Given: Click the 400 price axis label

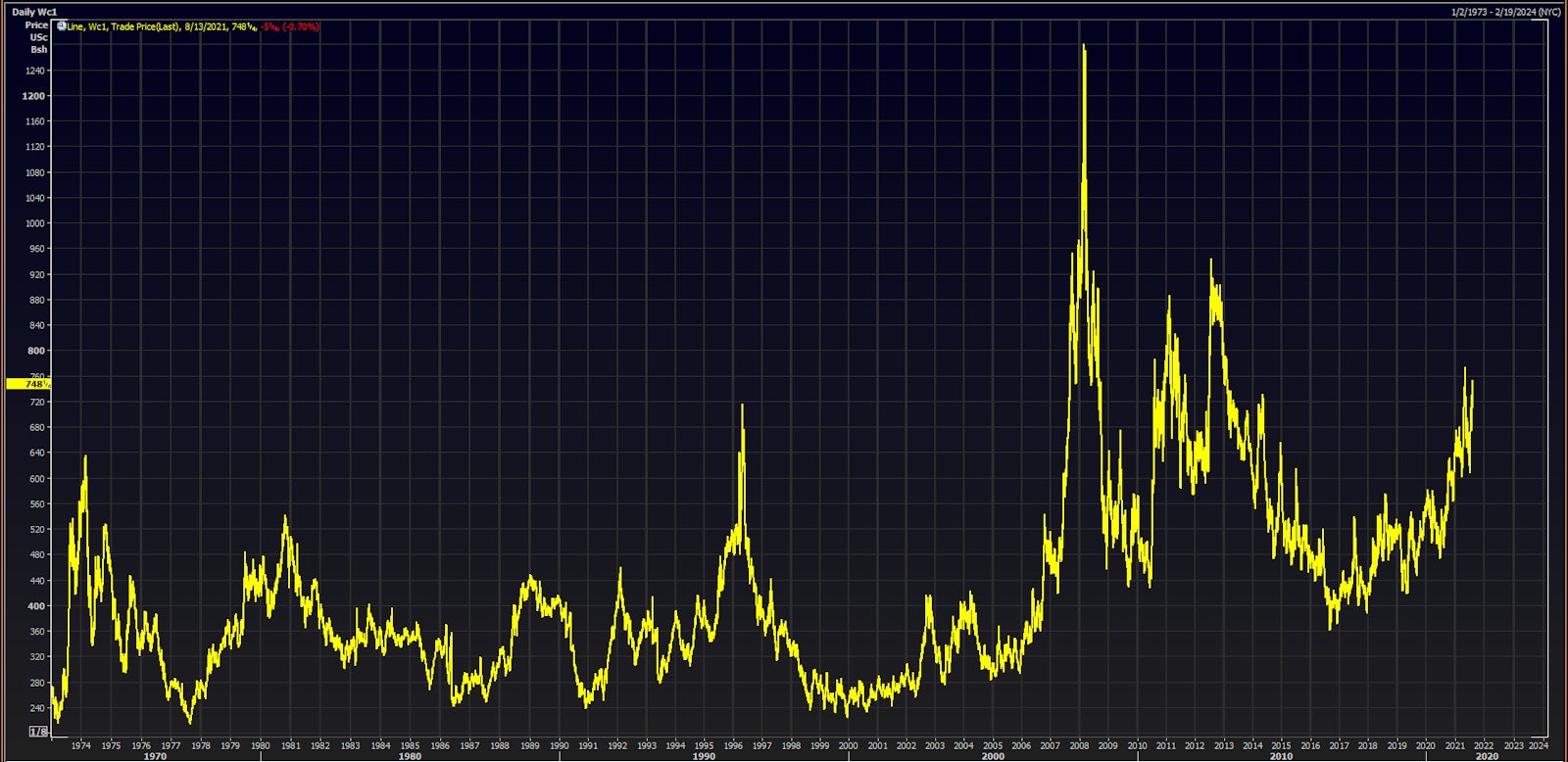Looking at the screenshot, I should [36, 606].
